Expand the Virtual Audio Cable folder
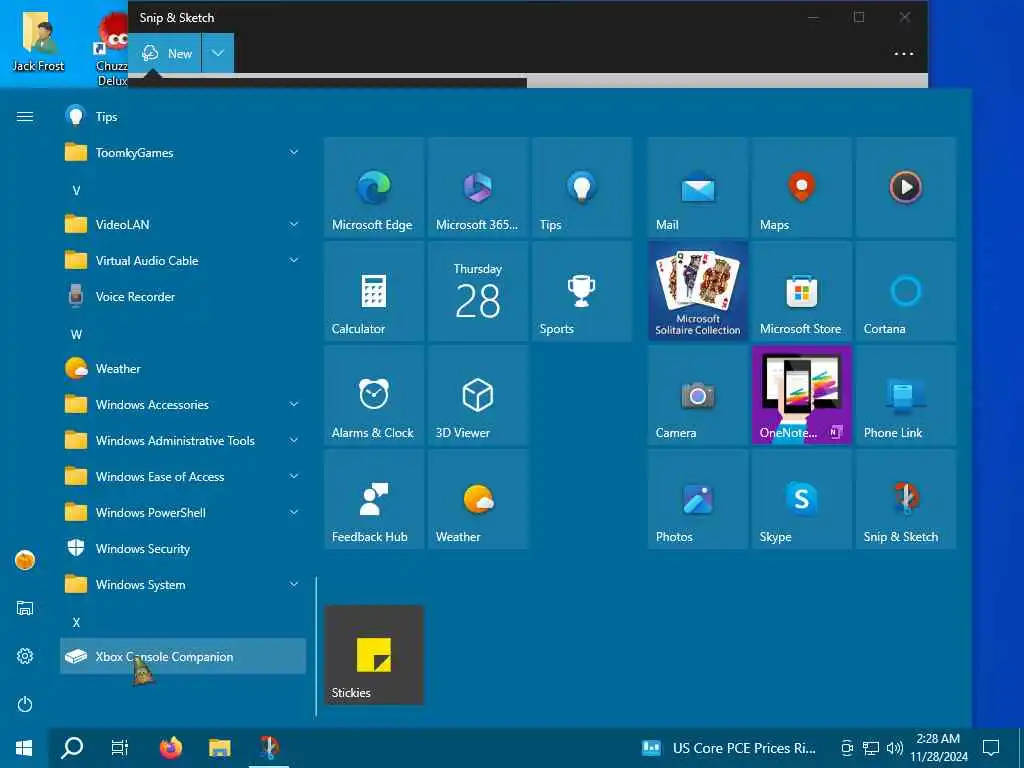The height and width of the screenshot is (768, 1024). coord(183,260)
